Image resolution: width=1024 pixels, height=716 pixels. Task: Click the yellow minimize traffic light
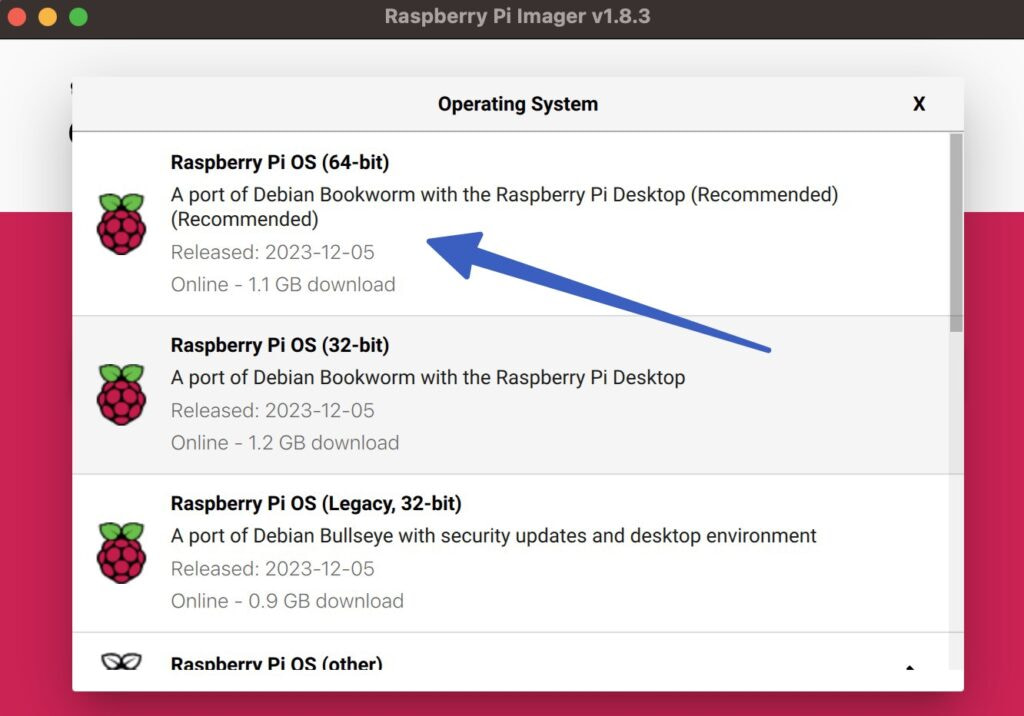pyautogui.click(x=45, y=16)
